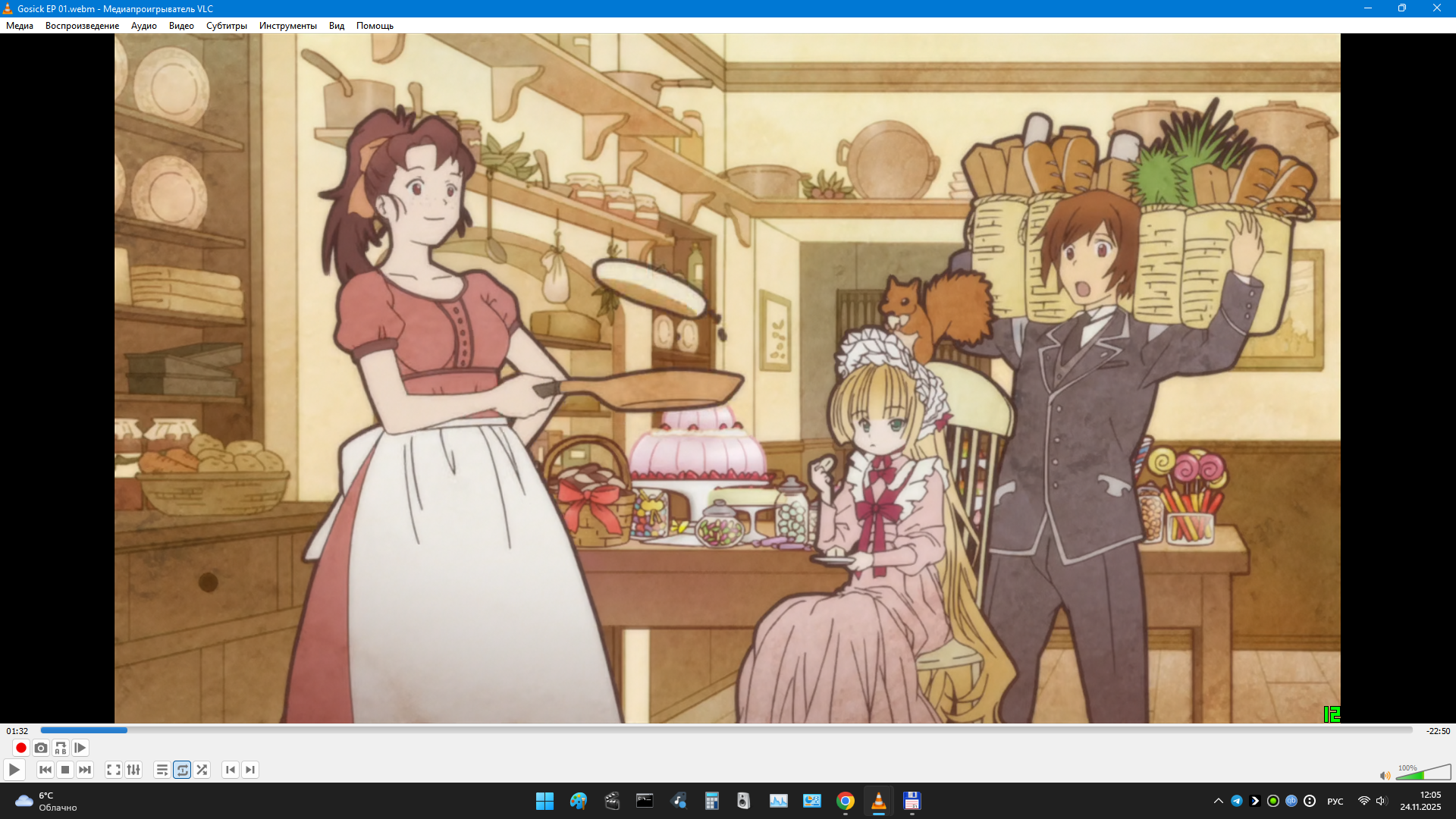This screenshot has height=819, width=1456.
Task: Advance playback frame by frame
Action: point(80,748)
